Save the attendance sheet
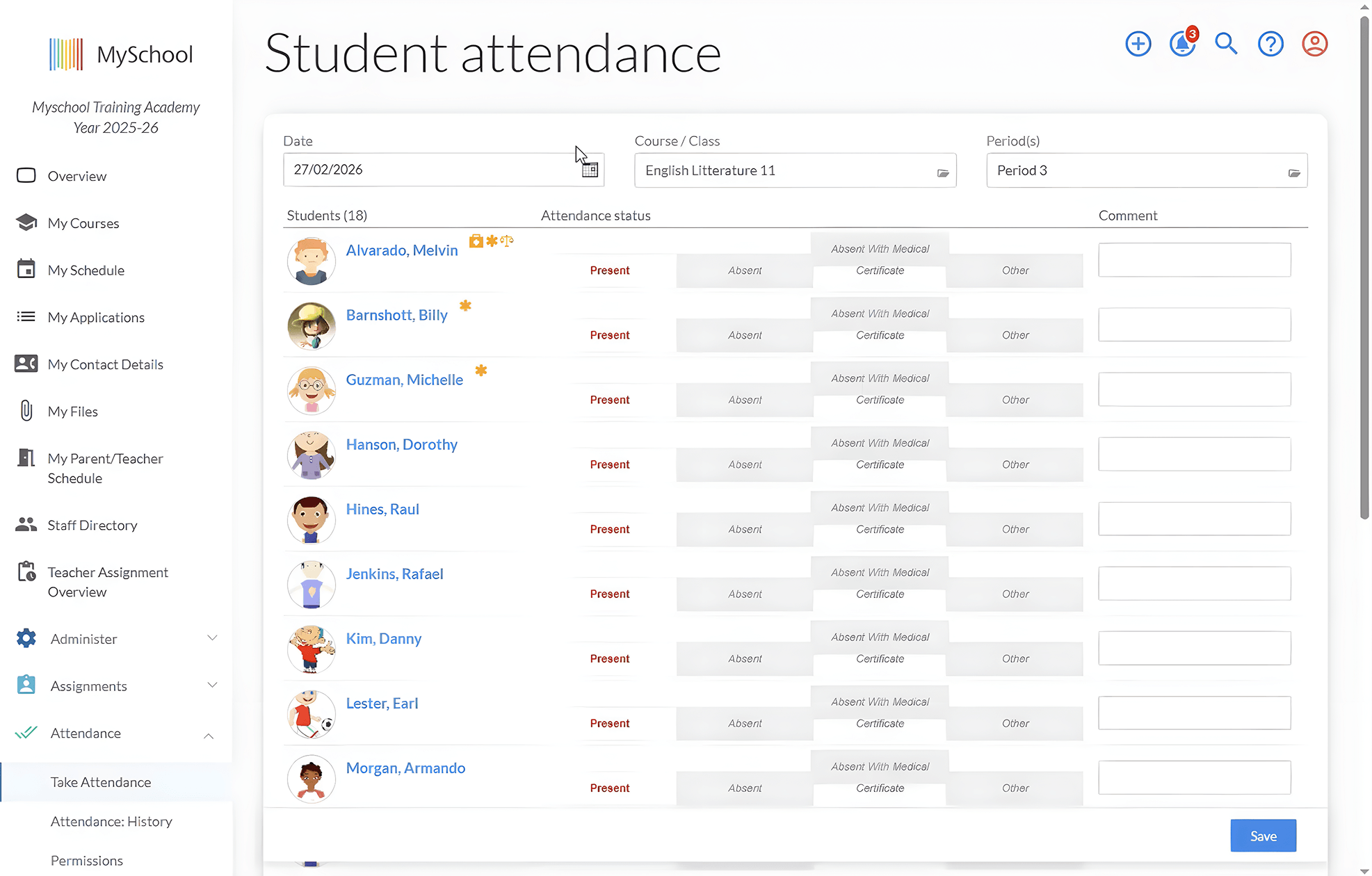The width and height of the screenshot is (1372, 876). pyautogui.click(x=1263, y=836)
